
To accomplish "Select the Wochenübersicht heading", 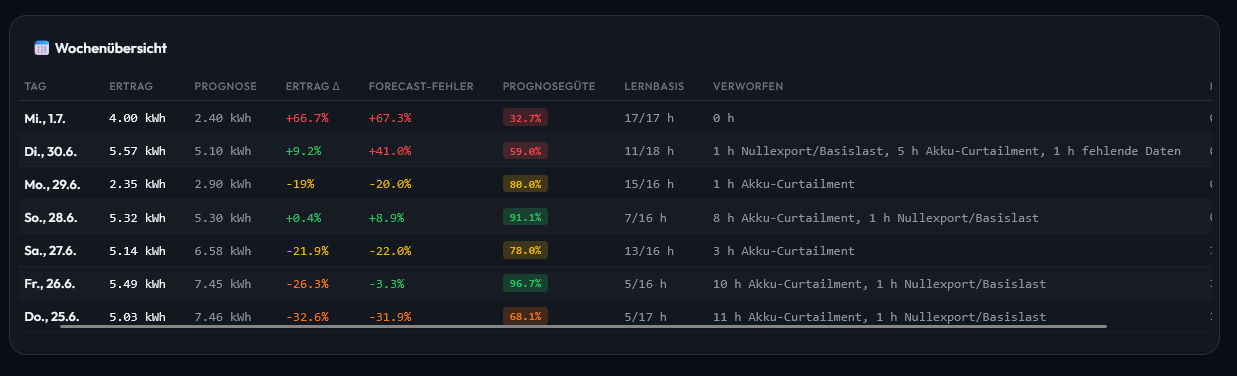I will 110,48.
